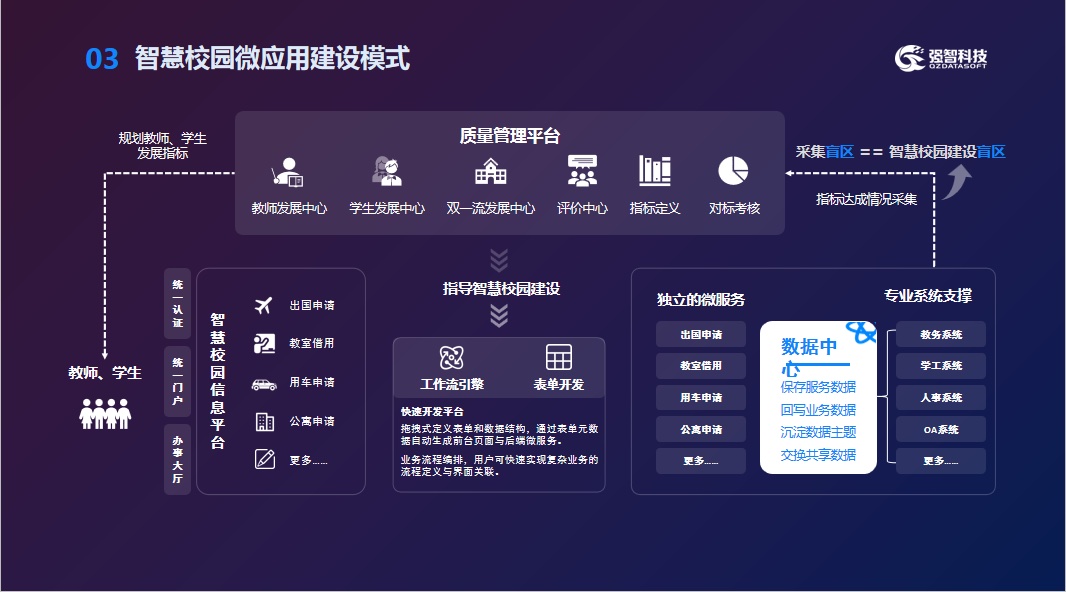Open the 对标考核 pie chart icon
This screenshot has height=592, width=1066.
(734, 171)
